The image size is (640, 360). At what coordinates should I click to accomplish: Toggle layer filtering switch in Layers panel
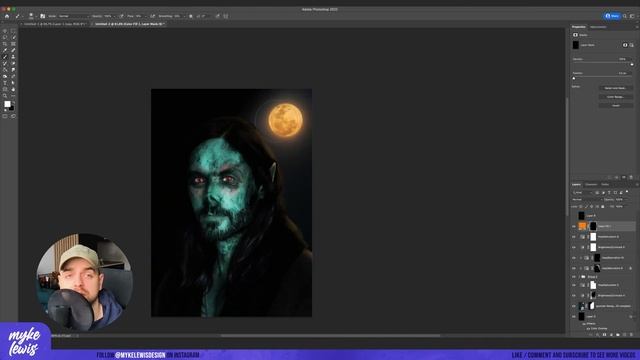click(x=627, y=191)
